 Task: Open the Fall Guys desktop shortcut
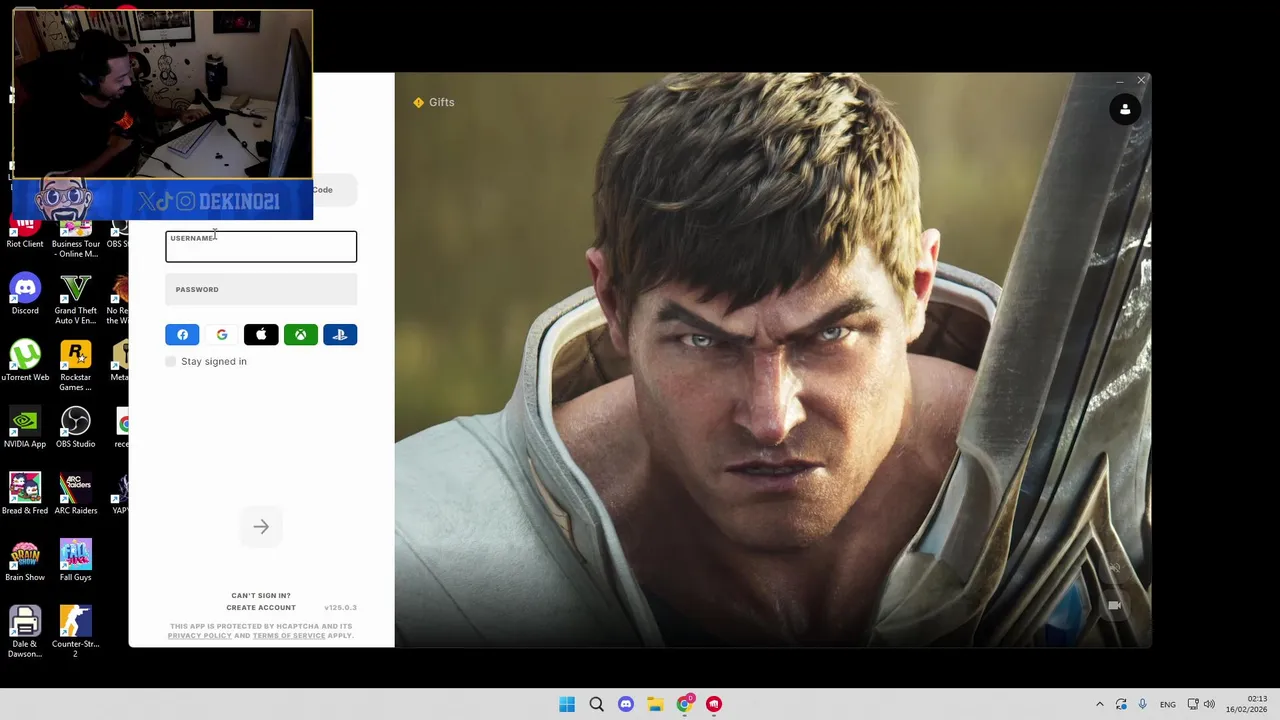[76, 561]
